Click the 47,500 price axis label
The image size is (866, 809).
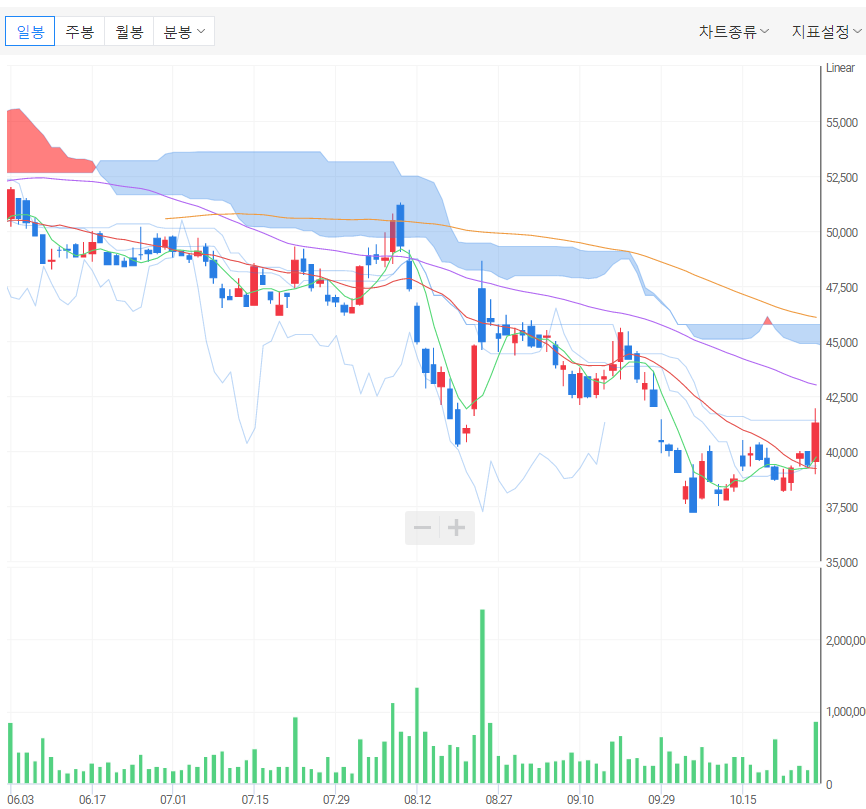point(842,288)
